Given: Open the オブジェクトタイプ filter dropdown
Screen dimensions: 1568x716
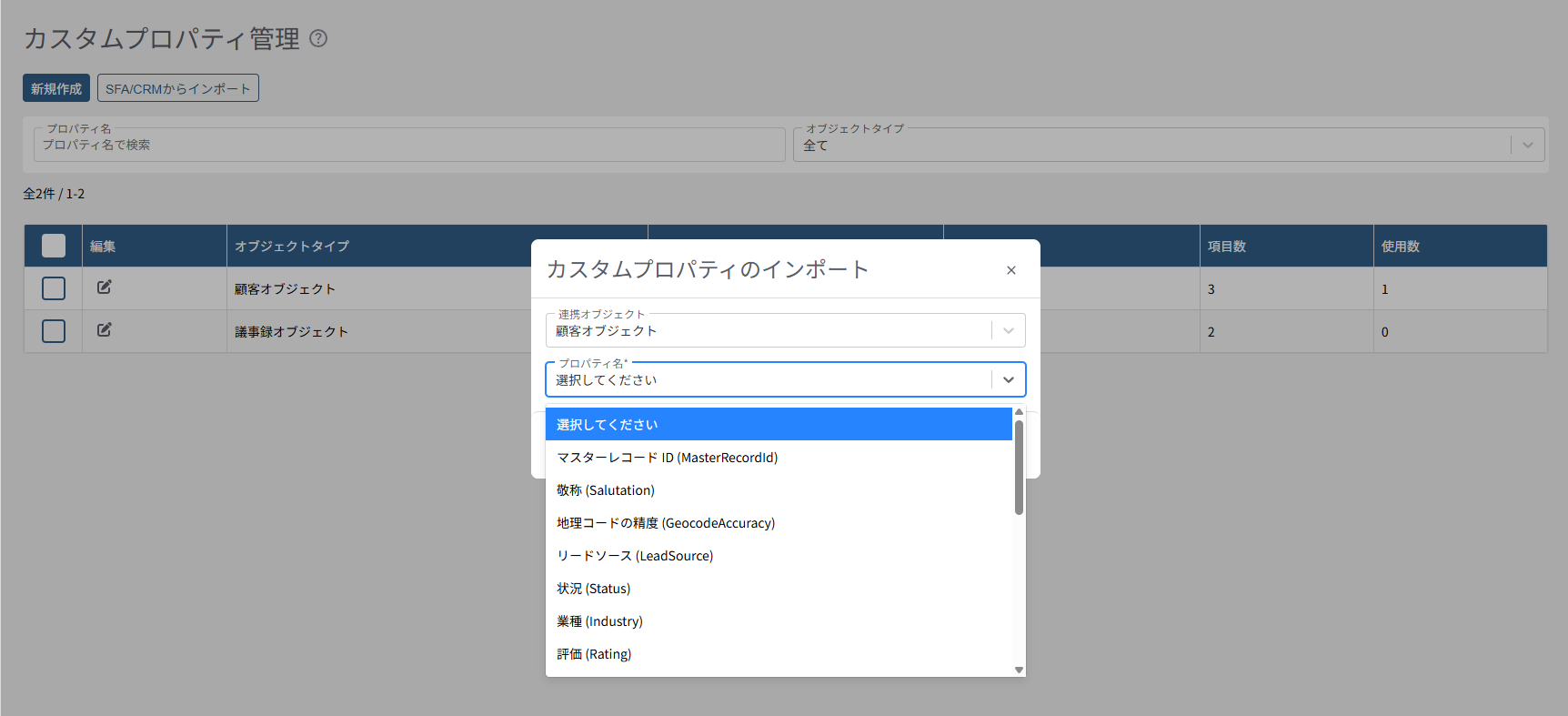Looking at the screenshot, I should coord(1527,145).
